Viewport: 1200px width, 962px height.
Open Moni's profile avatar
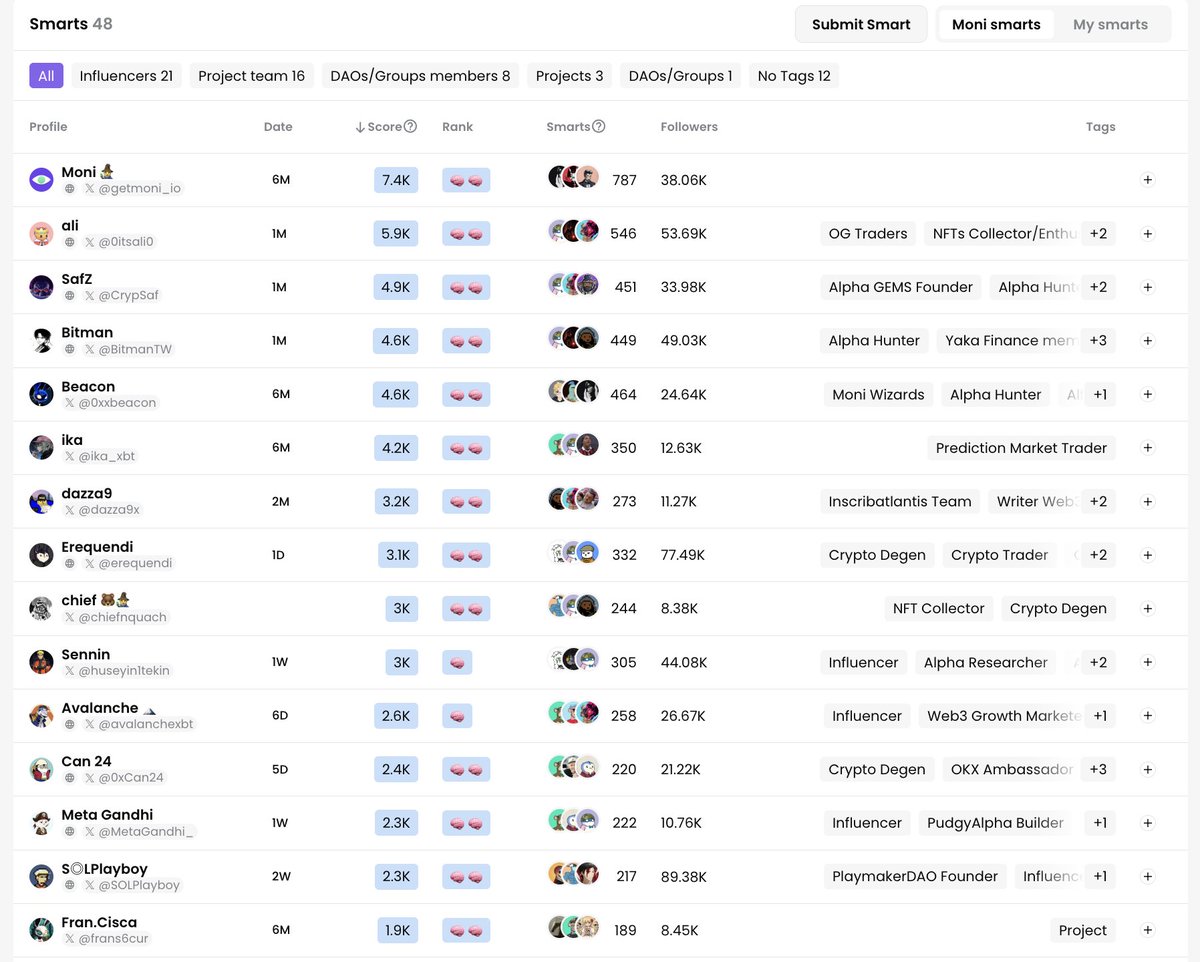(41, 180)
